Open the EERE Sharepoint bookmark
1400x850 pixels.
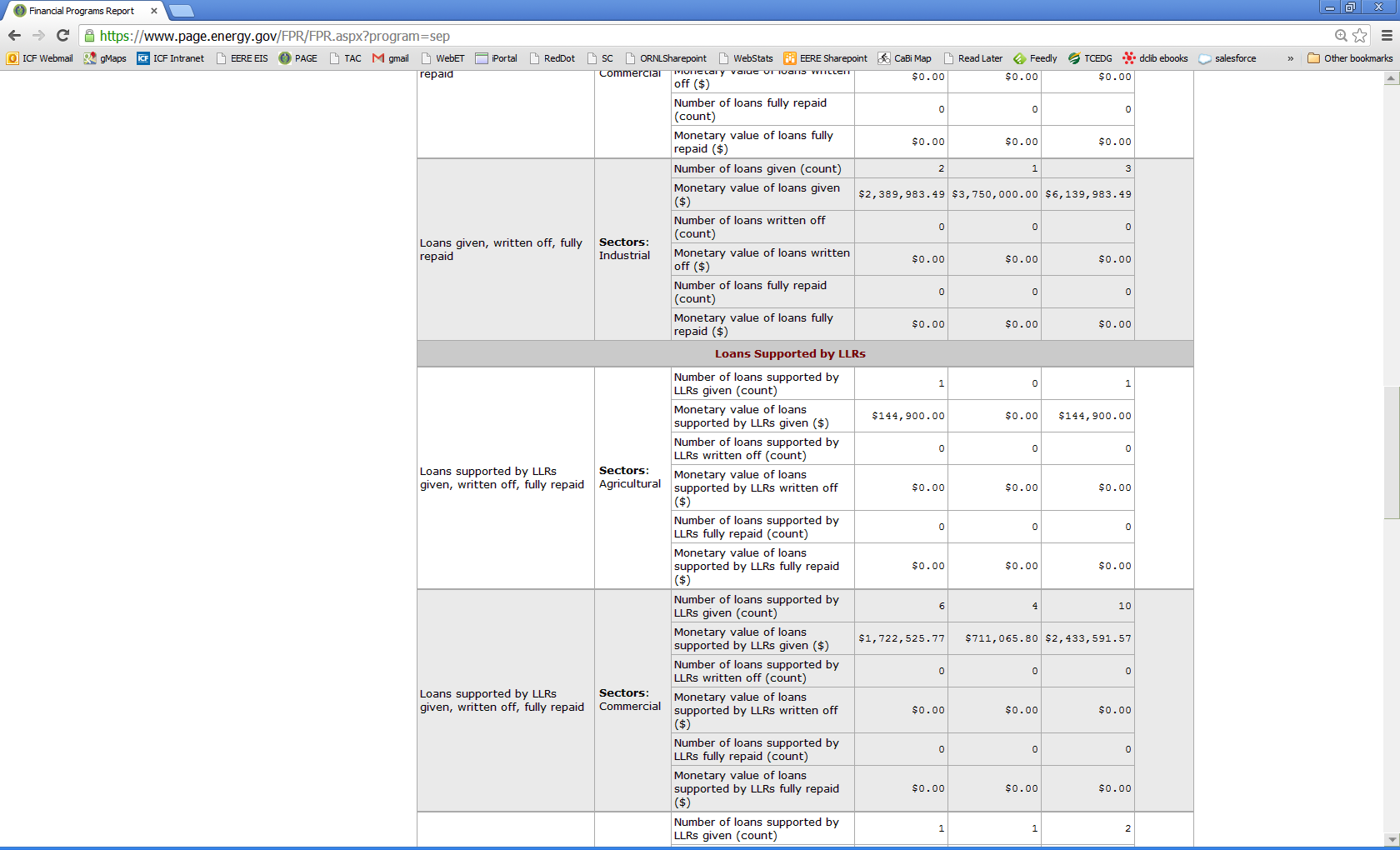(x=826, y=58)
